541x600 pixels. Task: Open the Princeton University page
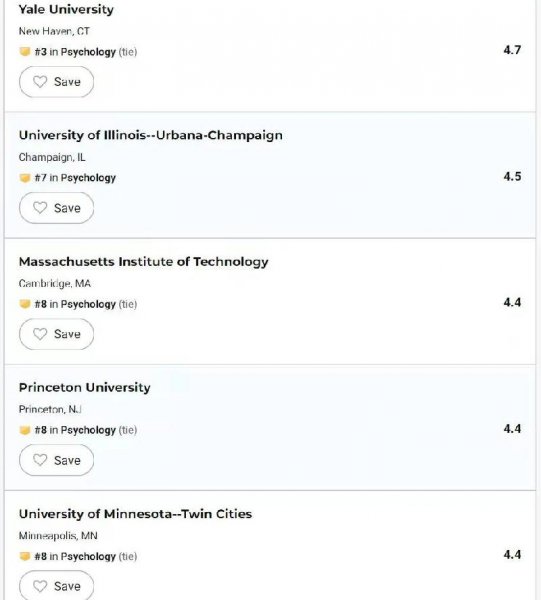click(x=85, y=388)
